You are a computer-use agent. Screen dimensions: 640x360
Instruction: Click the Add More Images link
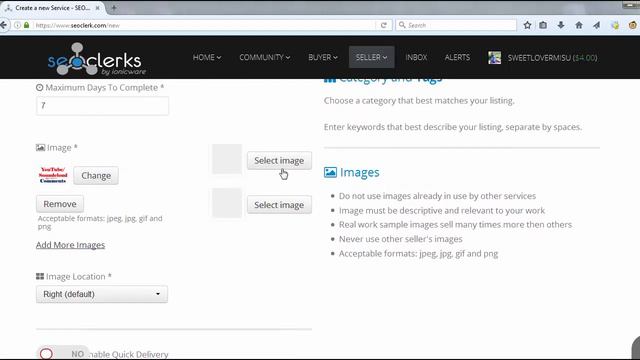[x=70, y=245]
